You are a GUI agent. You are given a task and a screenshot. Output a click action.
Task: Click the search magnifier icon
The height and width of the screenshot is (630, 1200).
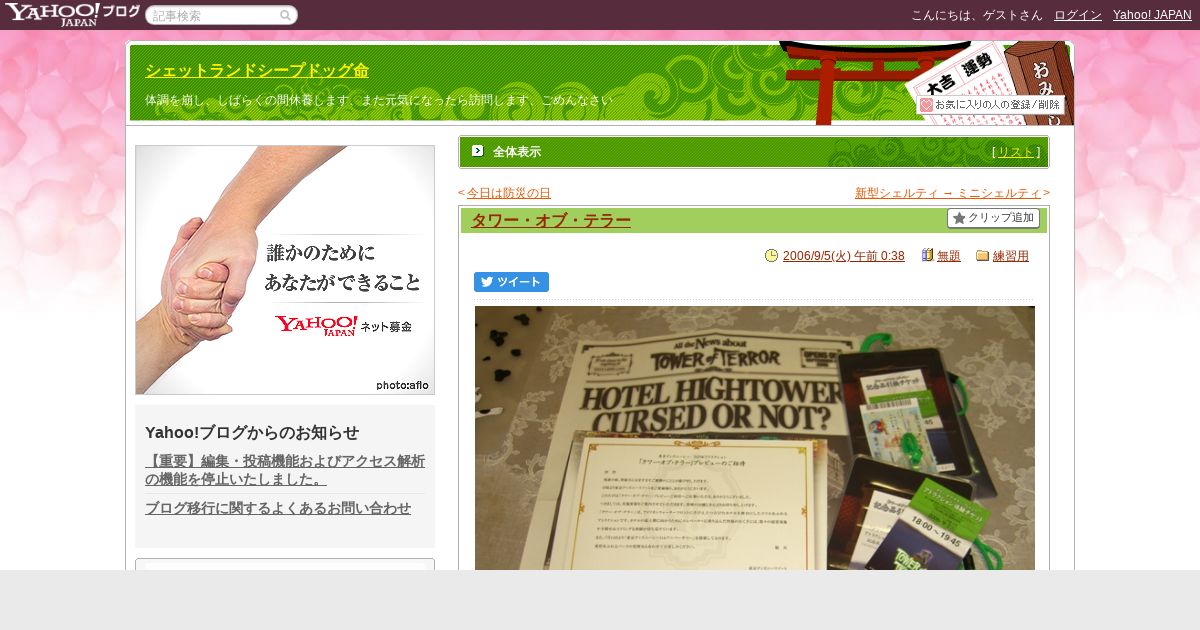285,15
